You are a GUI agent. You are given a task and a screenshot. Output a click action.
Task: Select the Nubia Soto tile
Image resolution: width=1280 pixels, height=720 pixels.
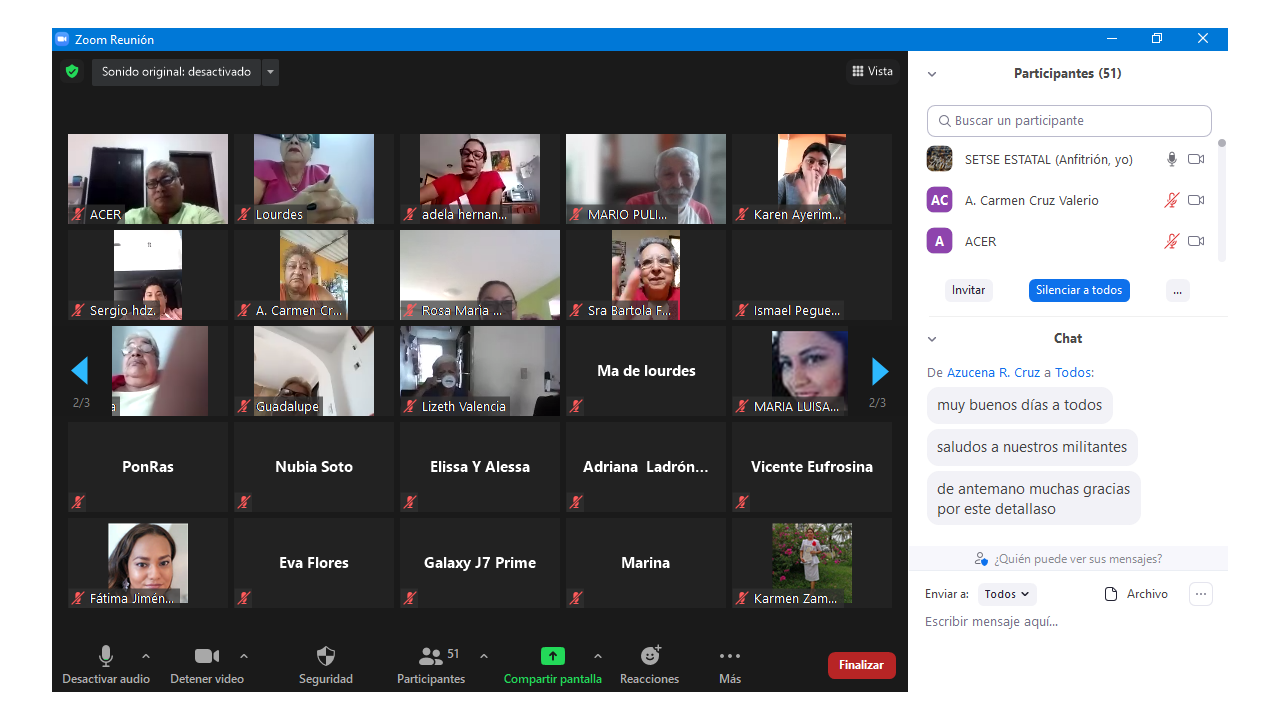coord(314,467)
